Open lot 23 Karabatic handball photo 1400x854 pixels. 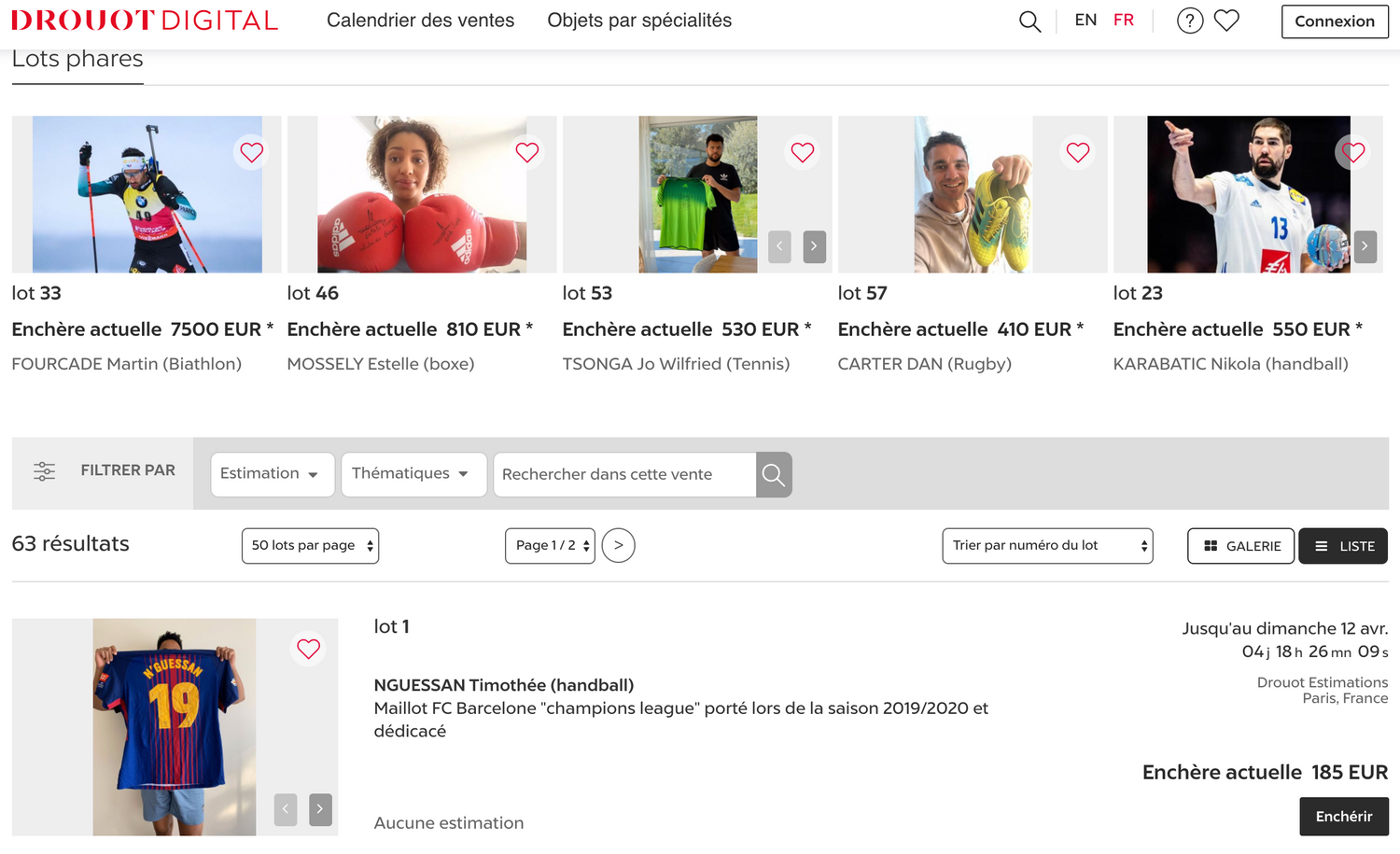click(x=1249, y=194)
